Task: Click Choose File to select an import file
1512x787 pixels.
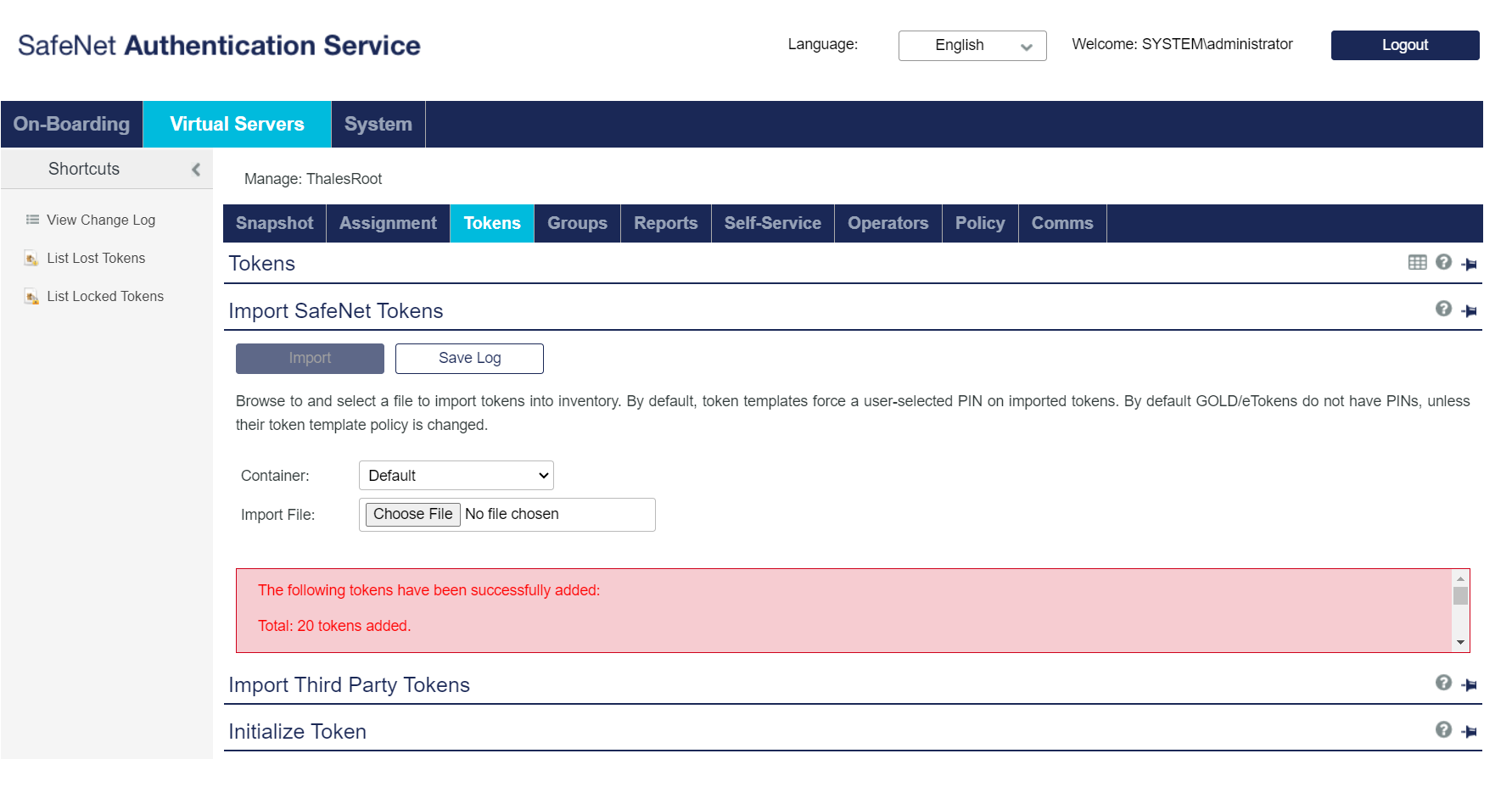Action: (412, 514)
